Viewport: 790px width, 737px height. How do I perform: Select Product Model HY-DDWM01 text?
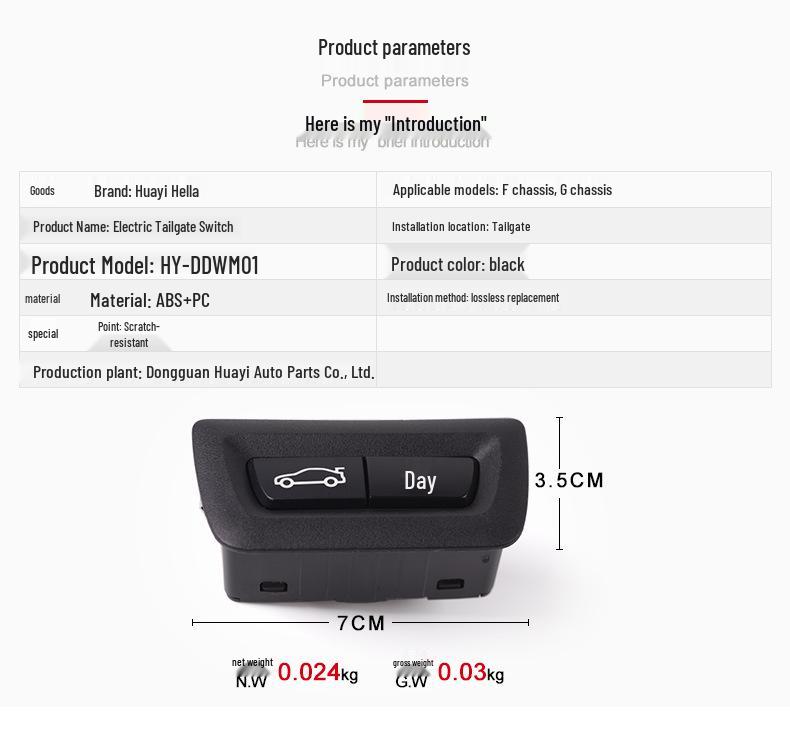[145, 265]
